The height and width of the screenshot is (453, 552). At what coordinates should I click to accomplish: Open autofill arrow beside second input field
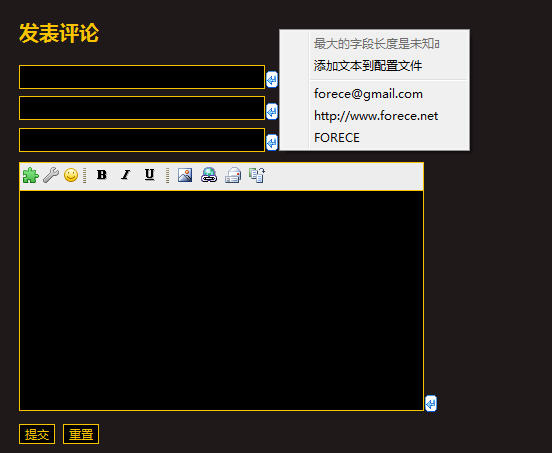tap(272, 112)
